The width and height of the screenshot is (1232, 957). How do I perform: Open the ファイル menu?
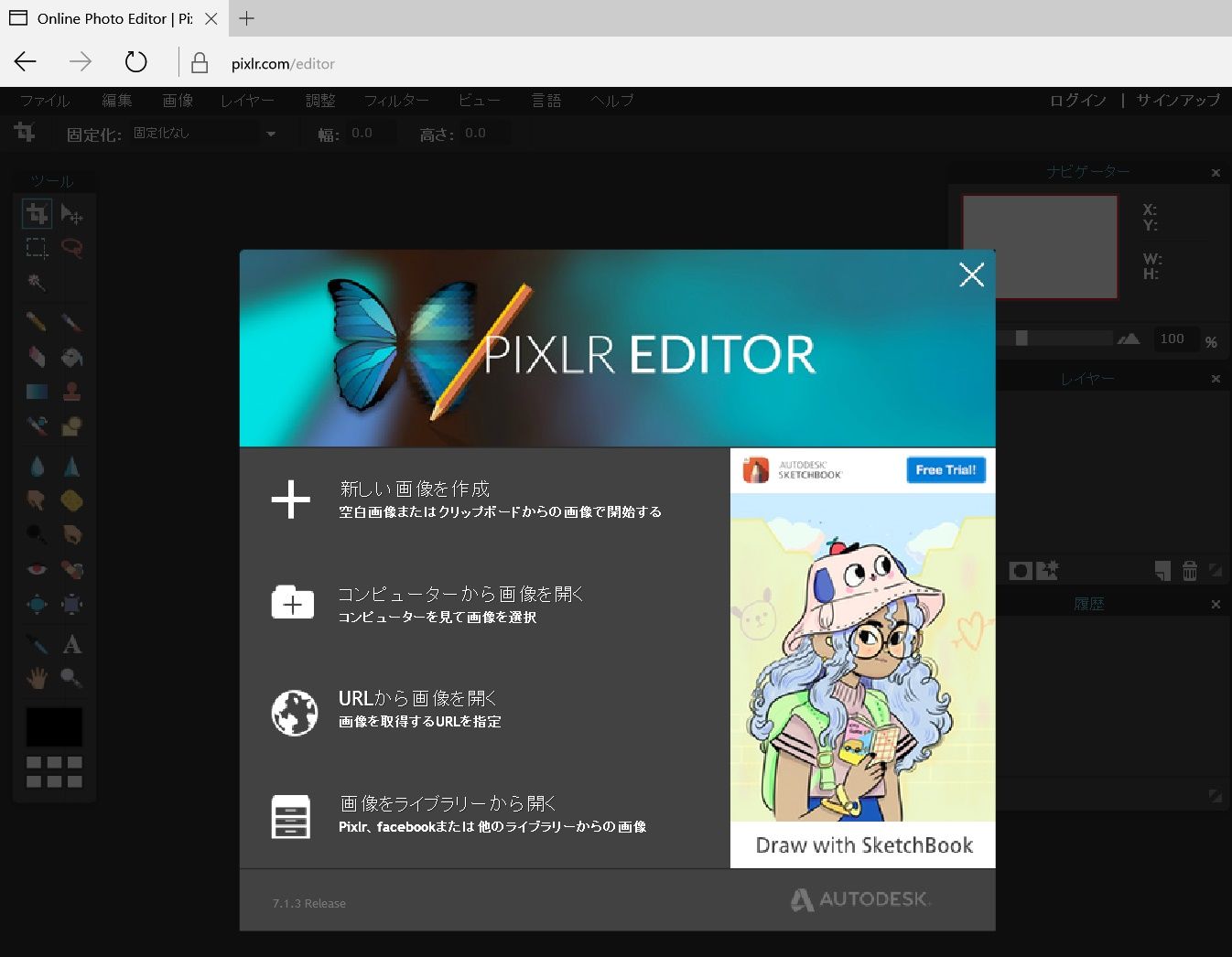[x=45, y=101]
